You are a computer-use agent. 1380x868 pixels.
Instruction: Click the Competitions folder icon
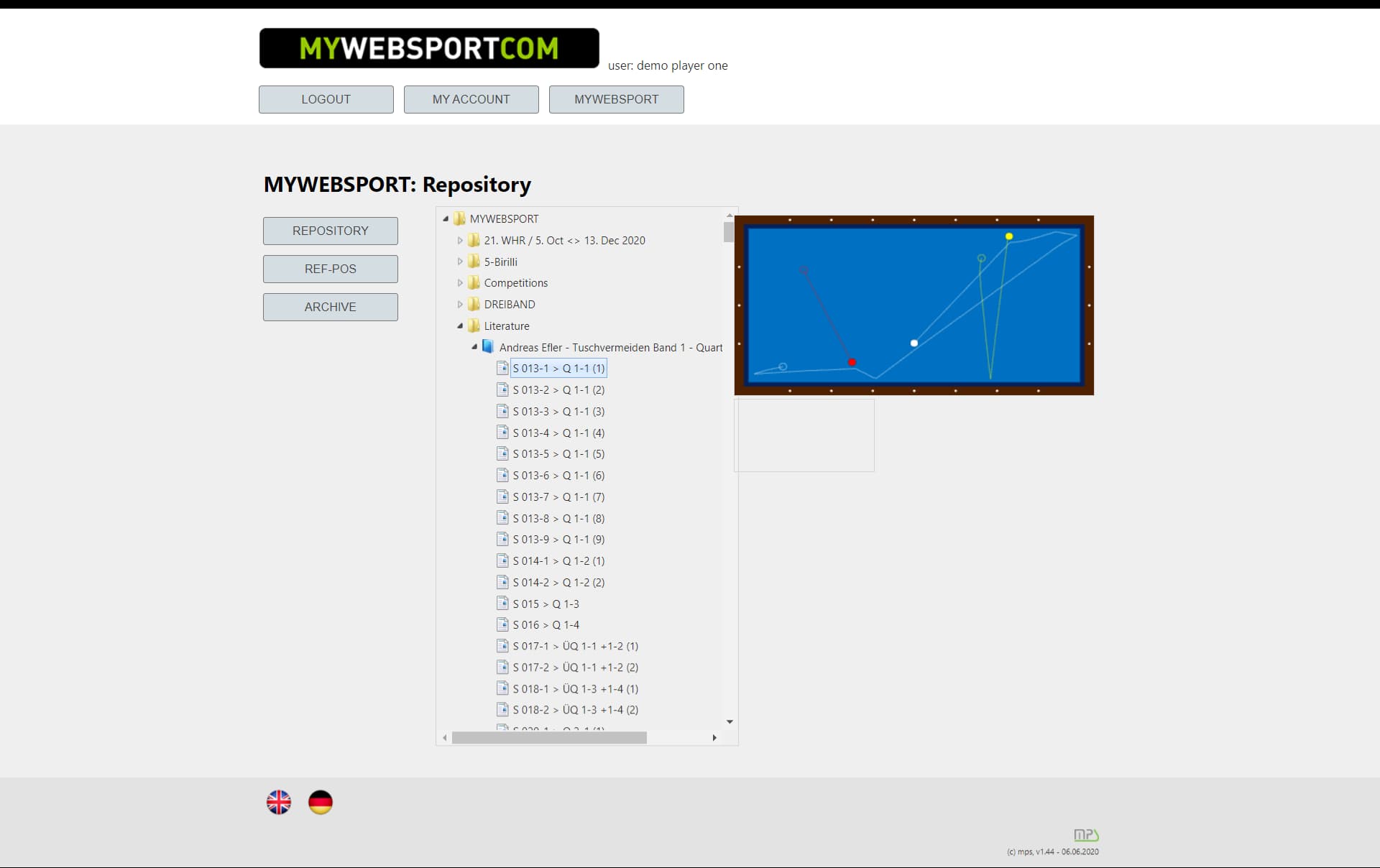coord(474,282)
